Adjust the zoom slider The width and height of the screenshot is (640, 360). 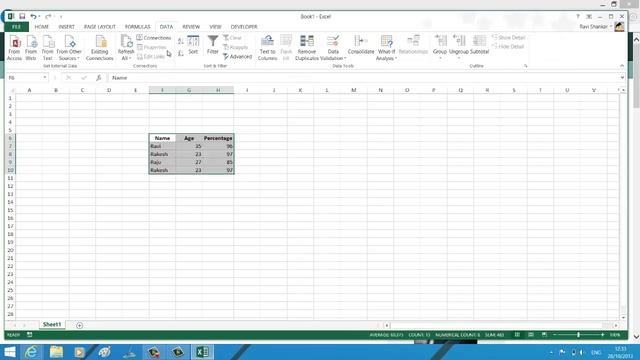[578, 335]
